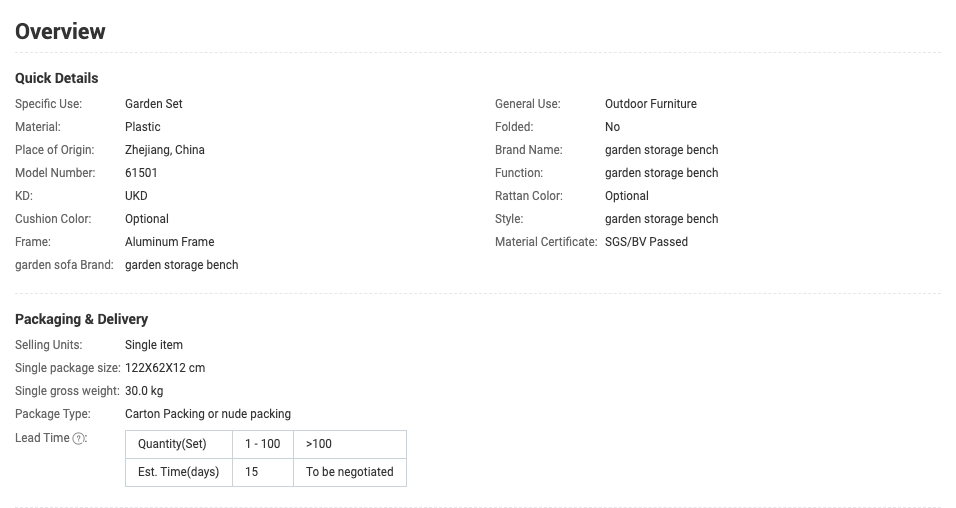This screenshot has width=956, height=508.
Task: Click the "Garden Set" specific use value
Action: click(x=153, y=104)
